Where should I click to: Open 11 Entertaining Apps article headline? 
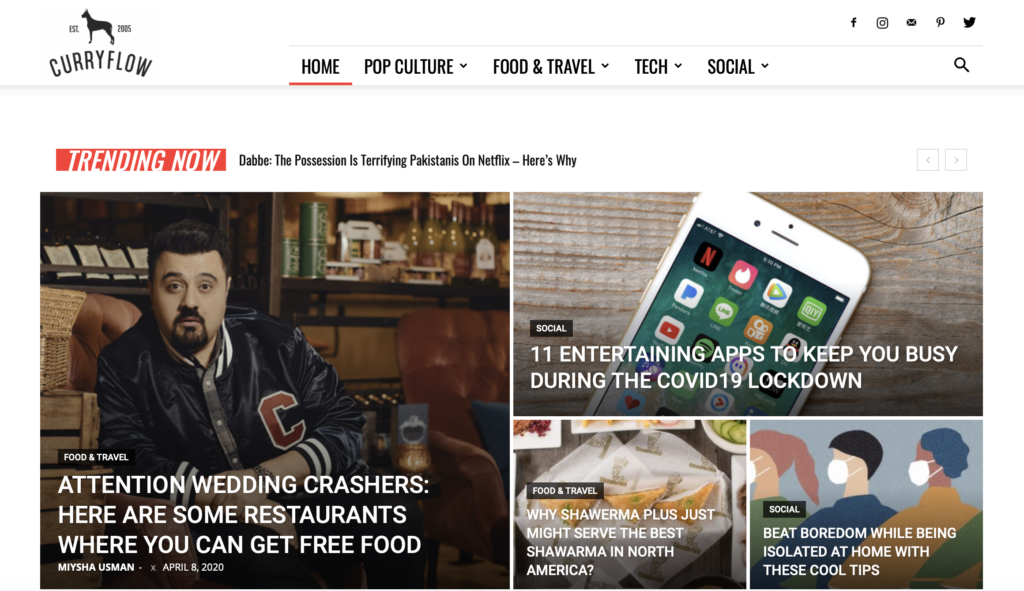pos(743,367)
